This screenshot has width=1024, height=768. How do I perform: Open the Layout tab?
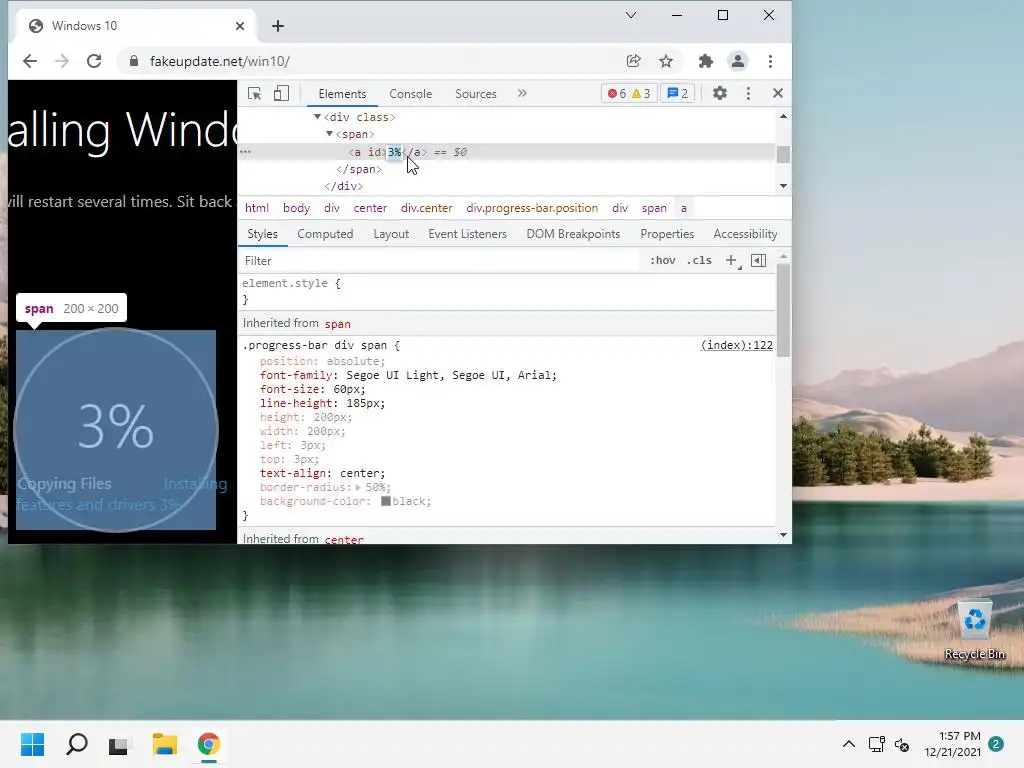(x=391, y=234)
